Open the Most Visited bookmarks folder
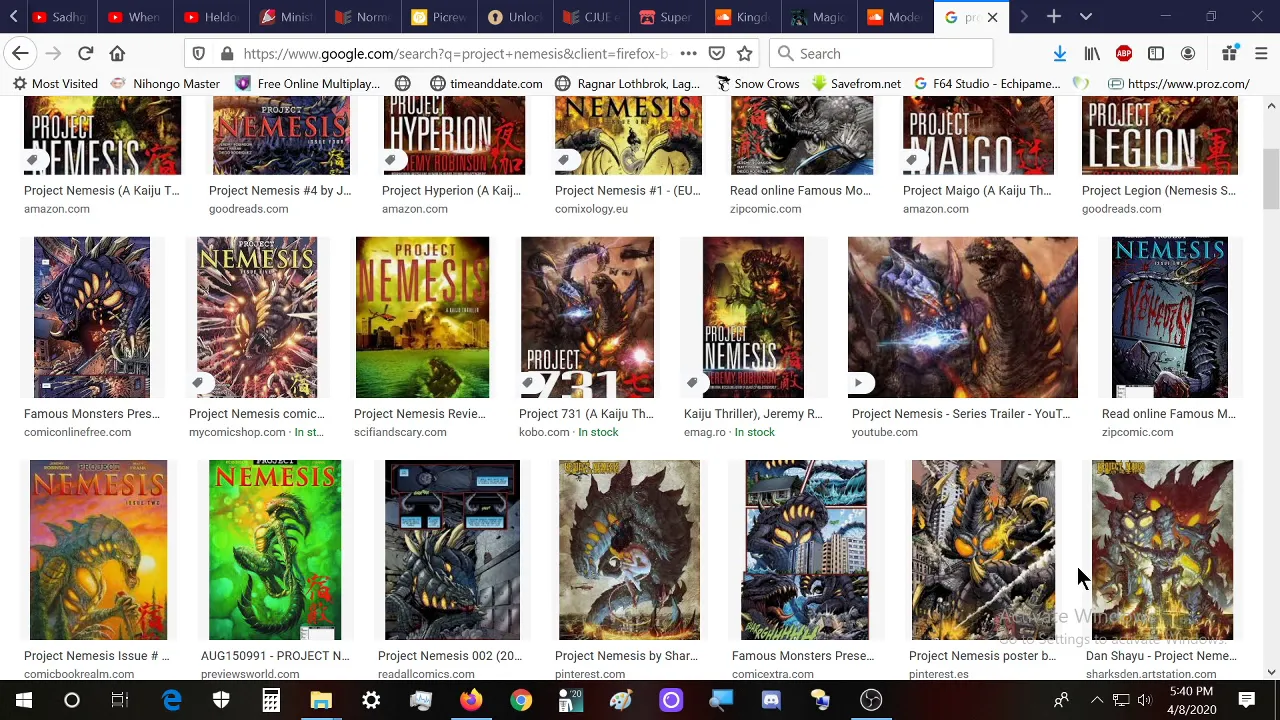The width and height of the screenshot is (1280, 720). (55, 84)
